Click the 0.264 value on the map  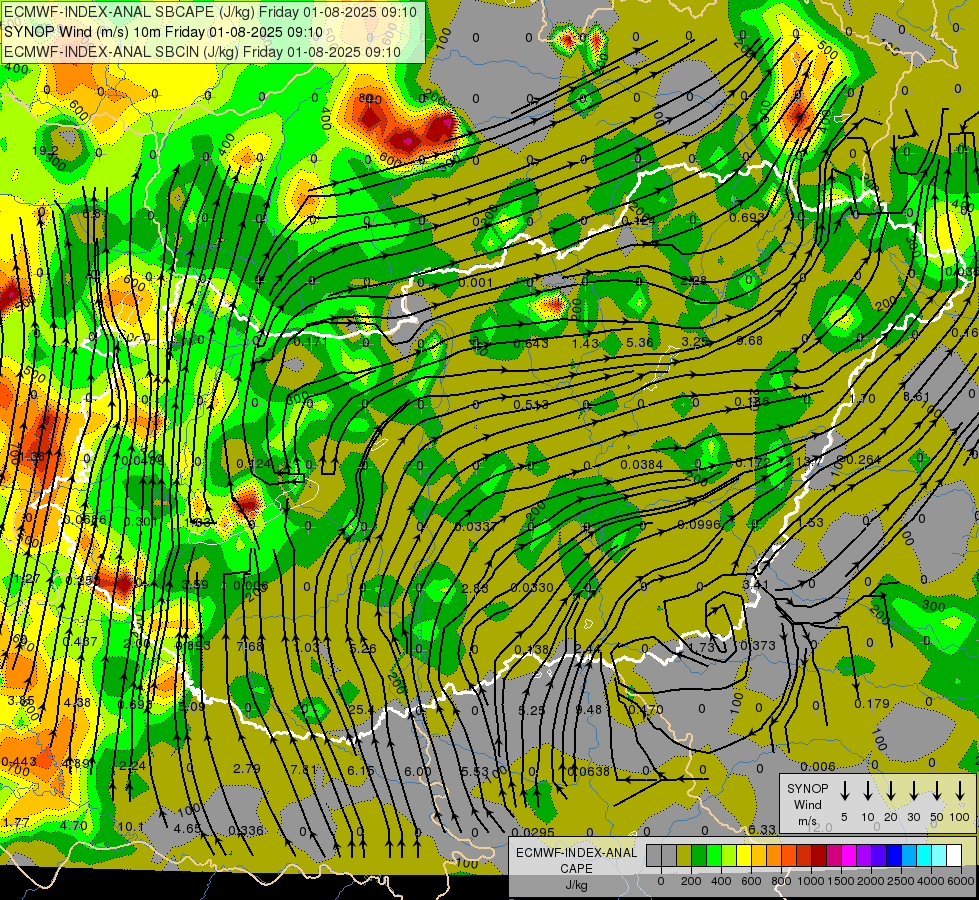tap(863, 460)
